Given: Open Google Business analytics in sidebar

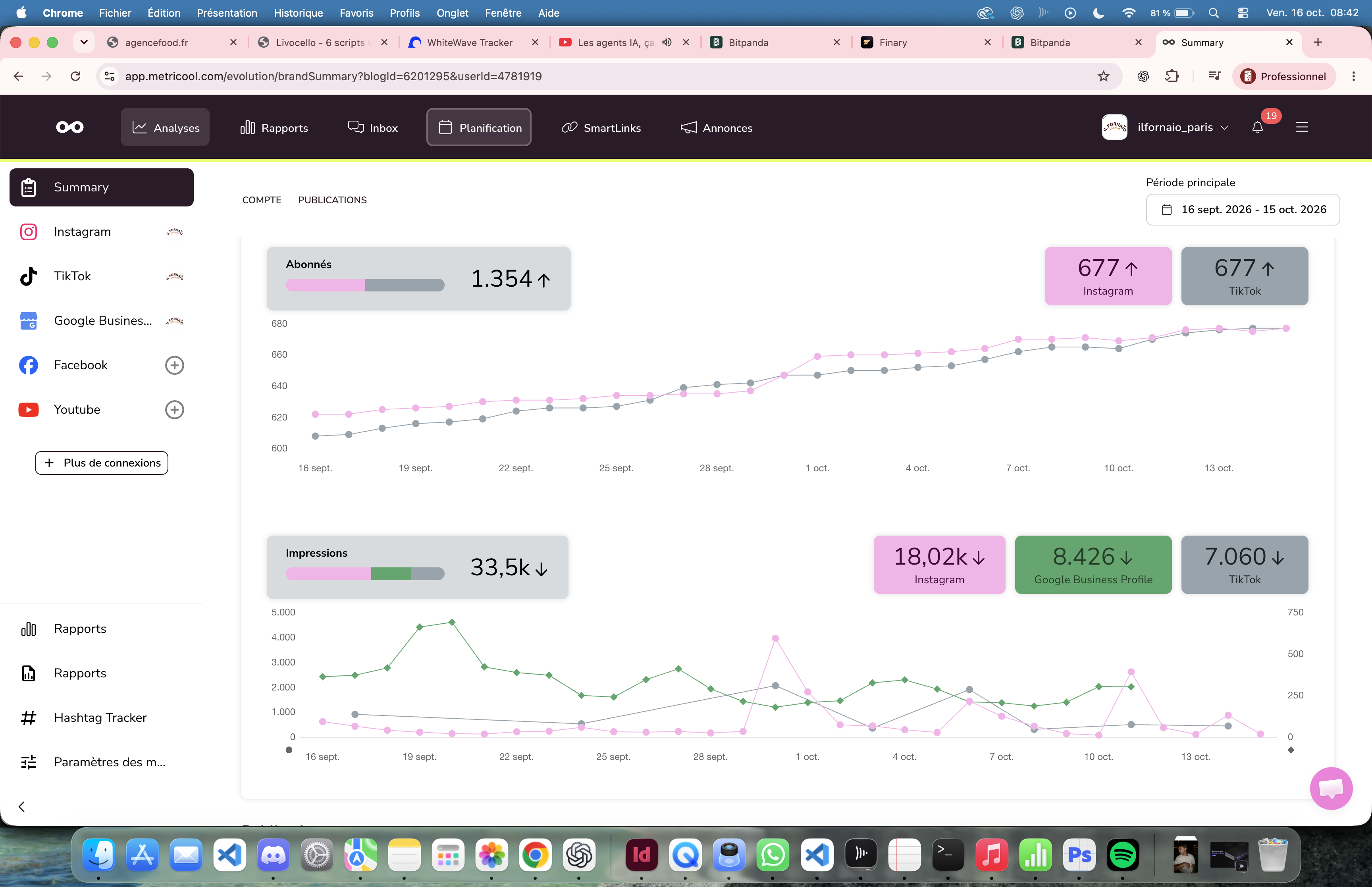Looking at the screenshot, I should click(101, 321).
